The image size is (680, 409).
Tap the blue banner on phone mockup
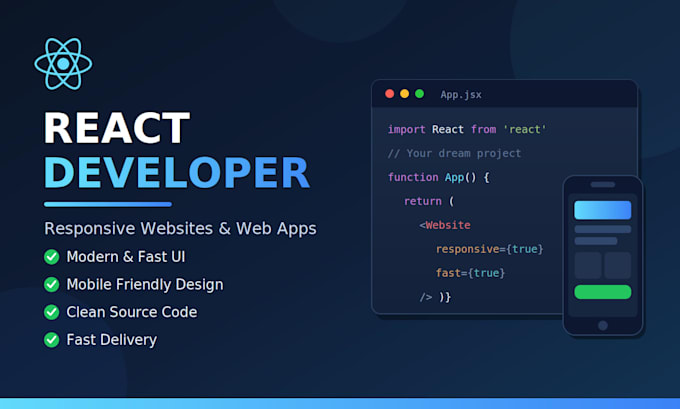point(603,210)
